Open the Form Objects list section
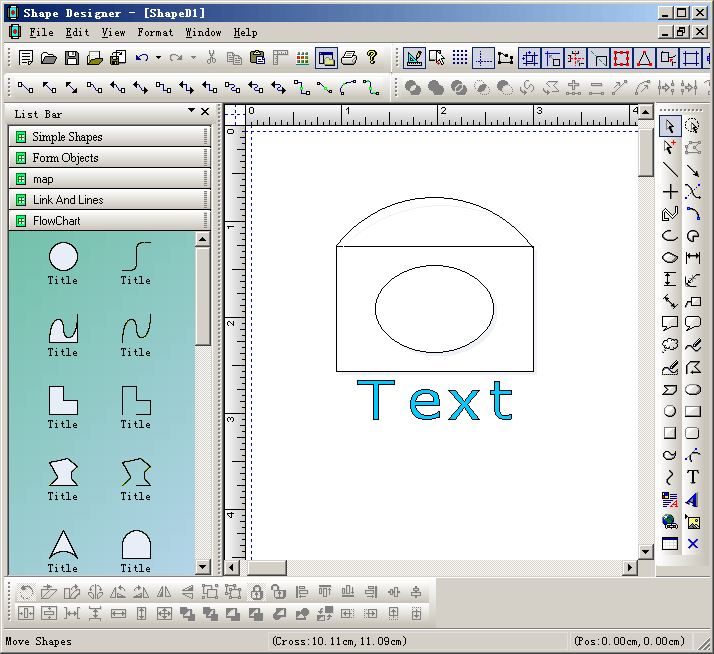 pyautogui.click(x=108, y=158)
